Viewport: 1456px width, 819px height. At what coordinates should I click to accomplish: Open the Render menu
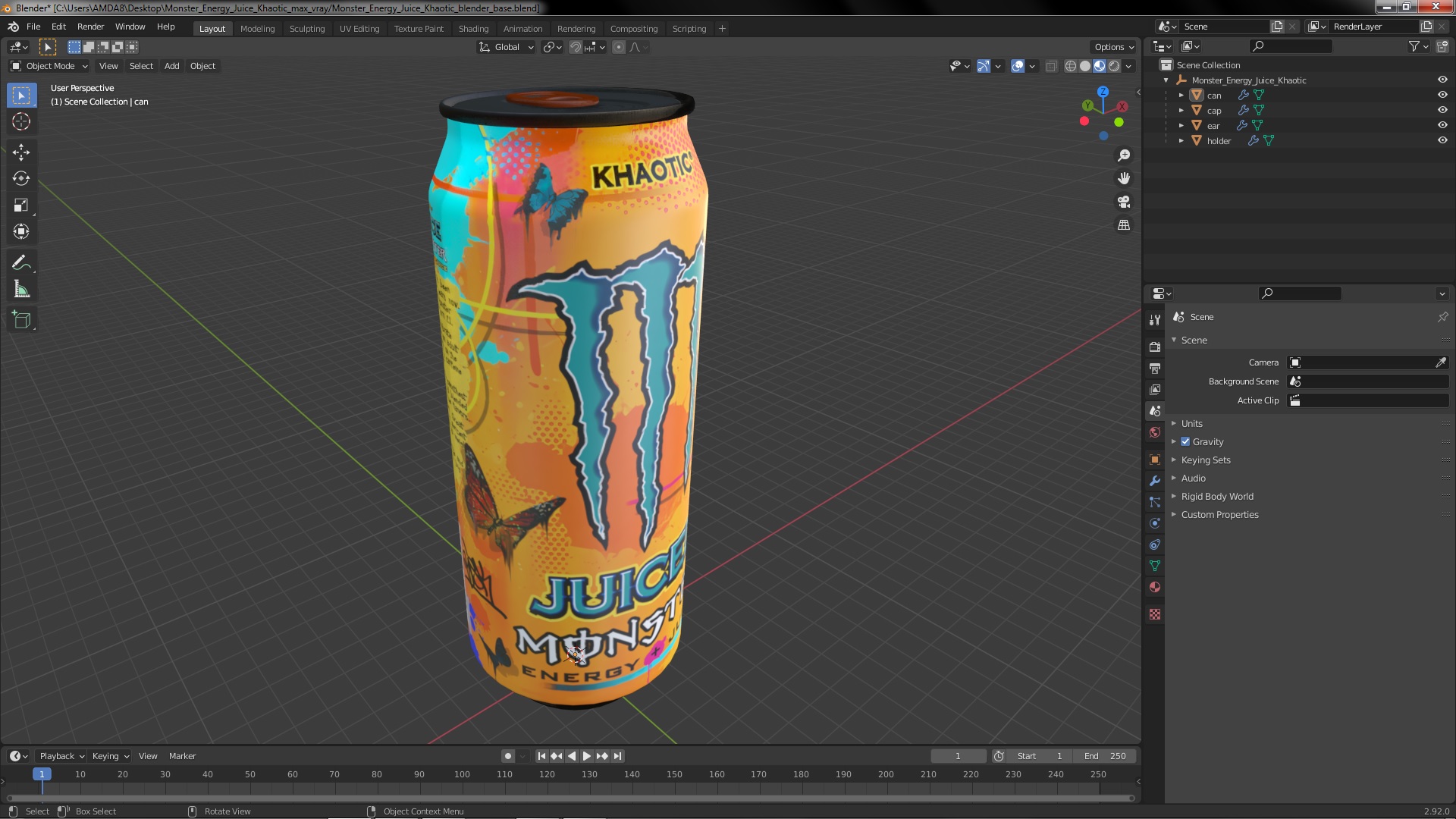[90, 27]
